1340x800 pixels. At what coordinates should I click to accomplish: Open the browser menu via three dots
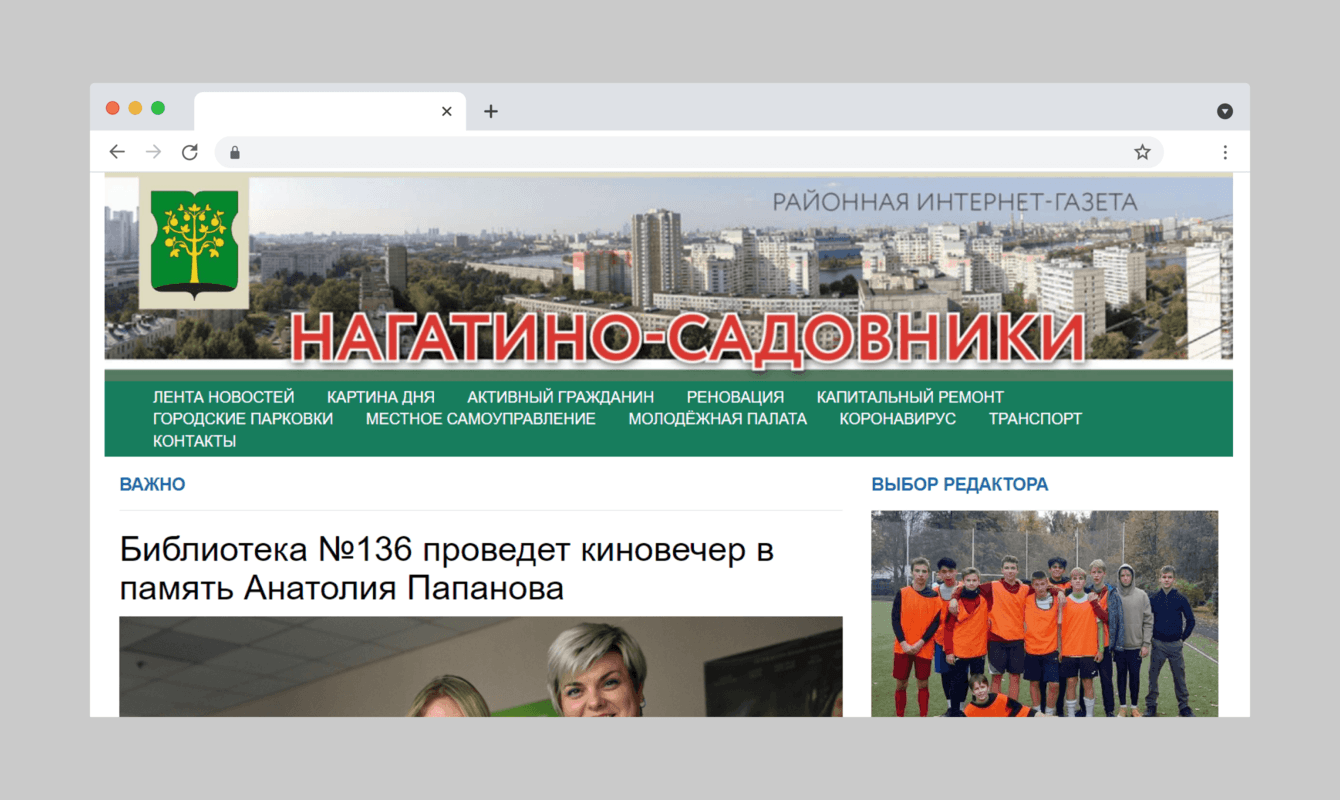pos(1225,151)
